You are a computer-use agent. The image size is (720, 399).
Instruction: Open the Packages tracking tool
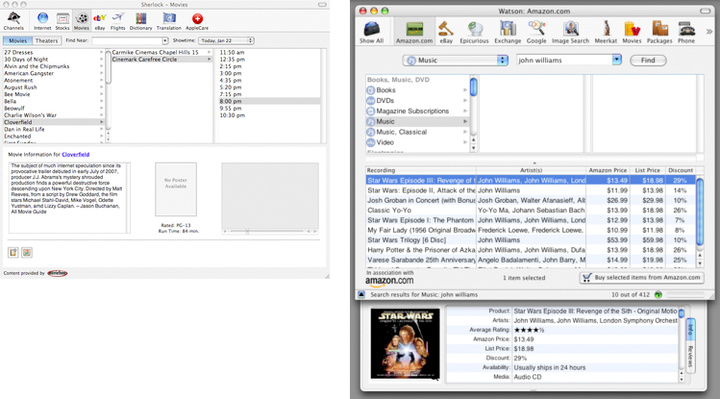click(659, 32)
